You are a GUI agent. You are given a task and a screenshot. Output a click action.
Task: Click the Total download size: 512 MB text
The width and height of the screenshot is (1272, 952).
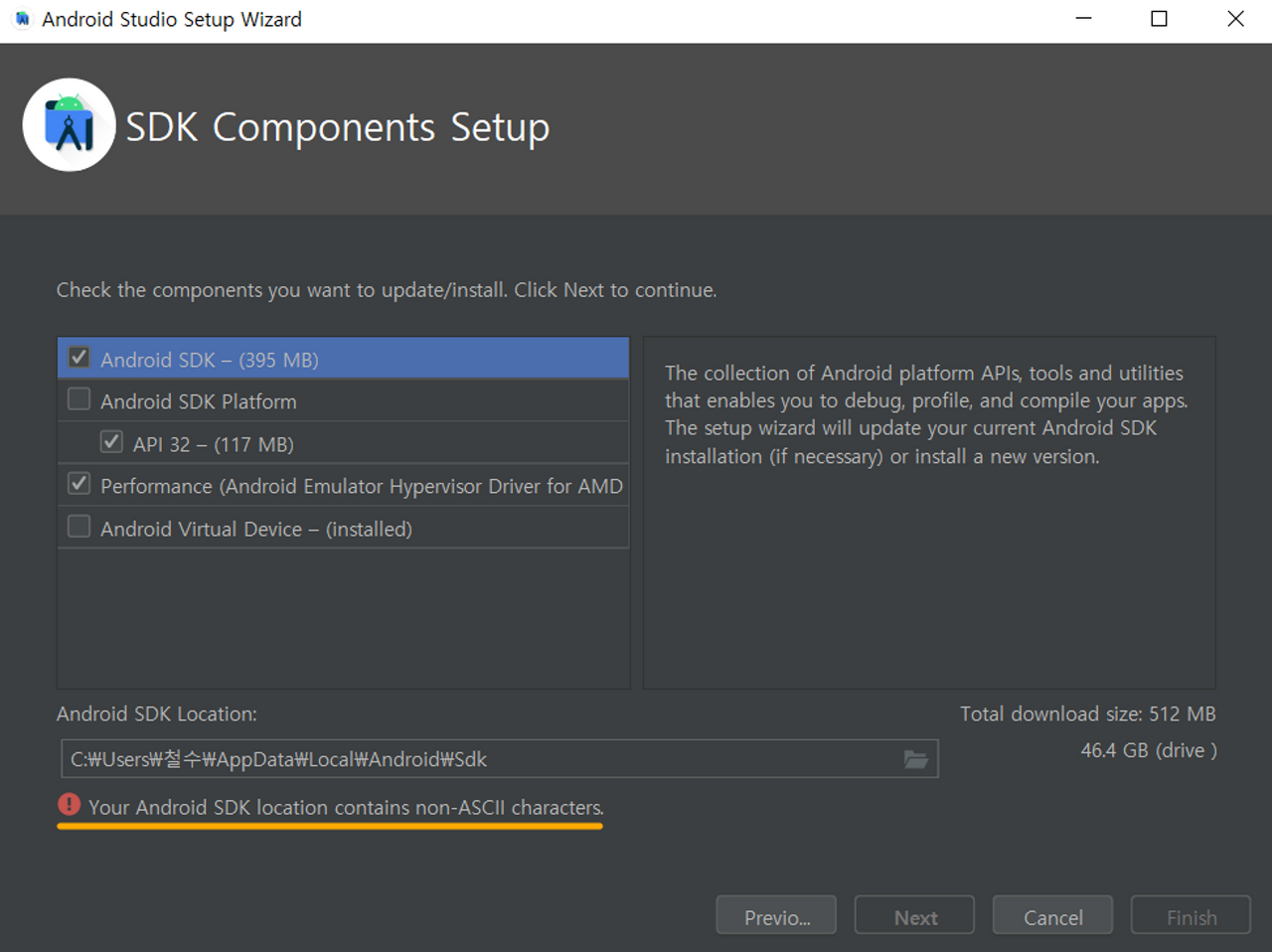click(1088, 714)
